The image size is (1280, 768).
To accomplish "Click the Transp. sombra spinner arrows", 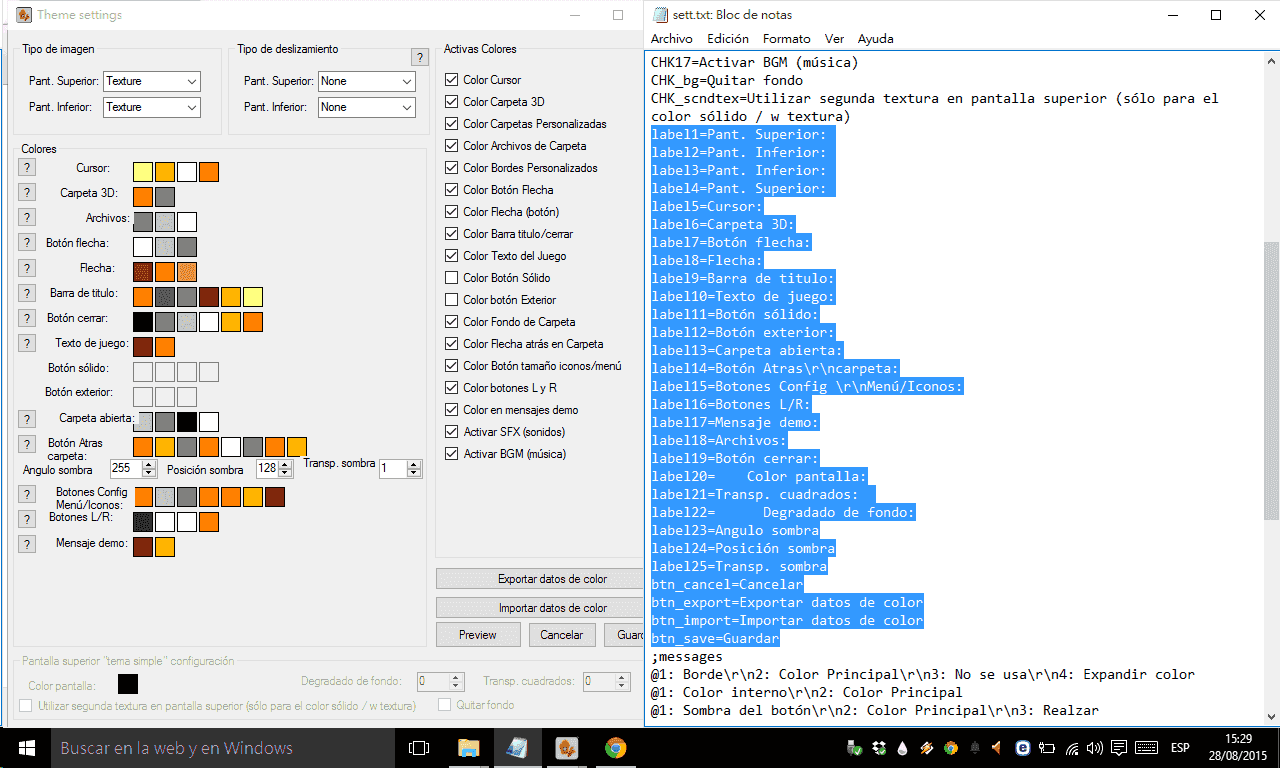I will coord(415,468).
